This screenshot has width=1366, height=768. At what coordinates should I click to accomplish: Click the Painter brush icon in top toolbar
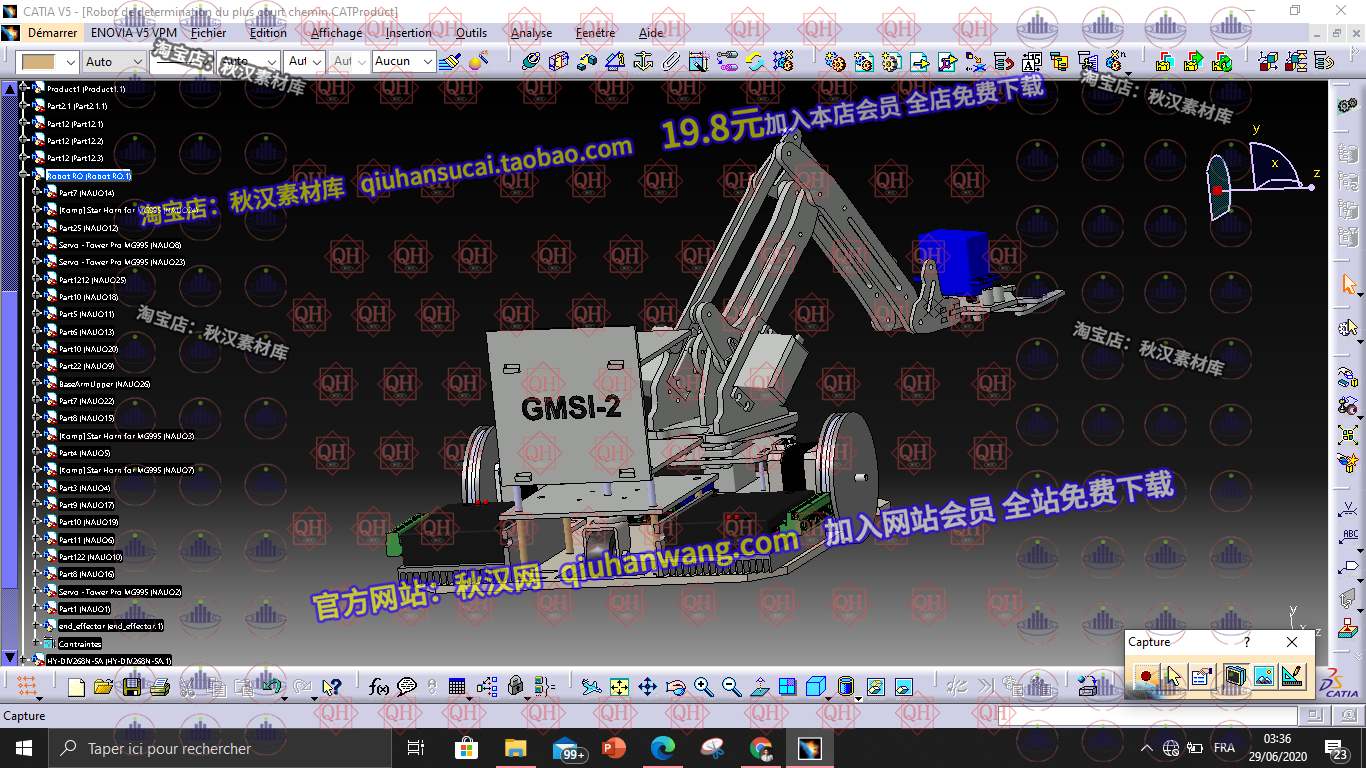point(450,62)
